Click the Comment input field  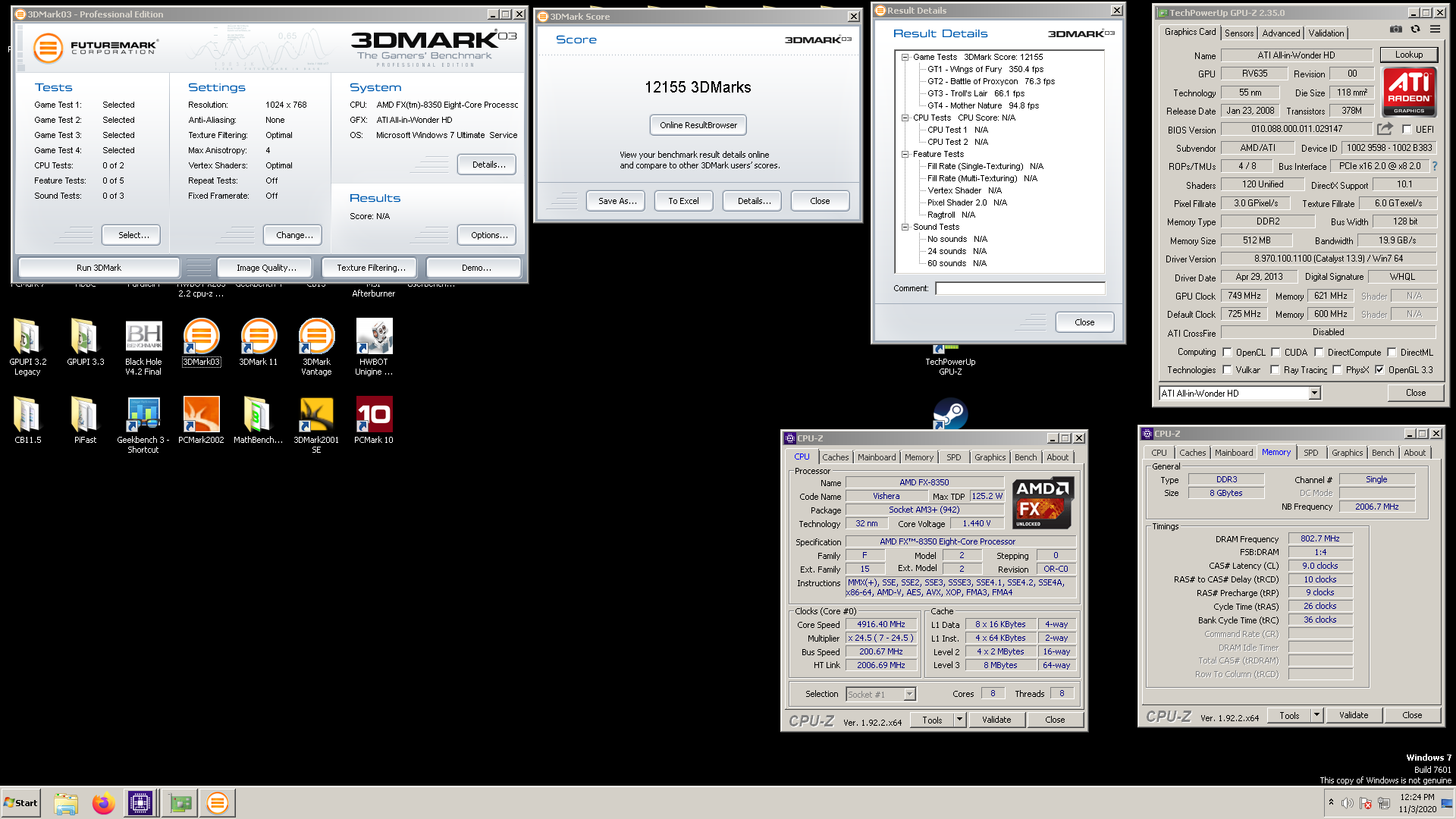(x=1019, y=288)
